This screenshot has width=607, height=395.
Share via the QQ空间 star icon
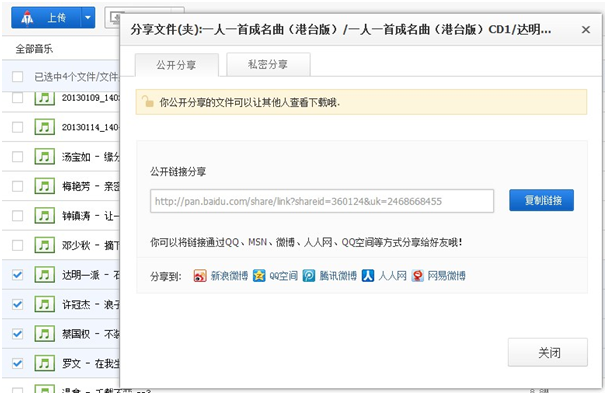tap(259, 276)
